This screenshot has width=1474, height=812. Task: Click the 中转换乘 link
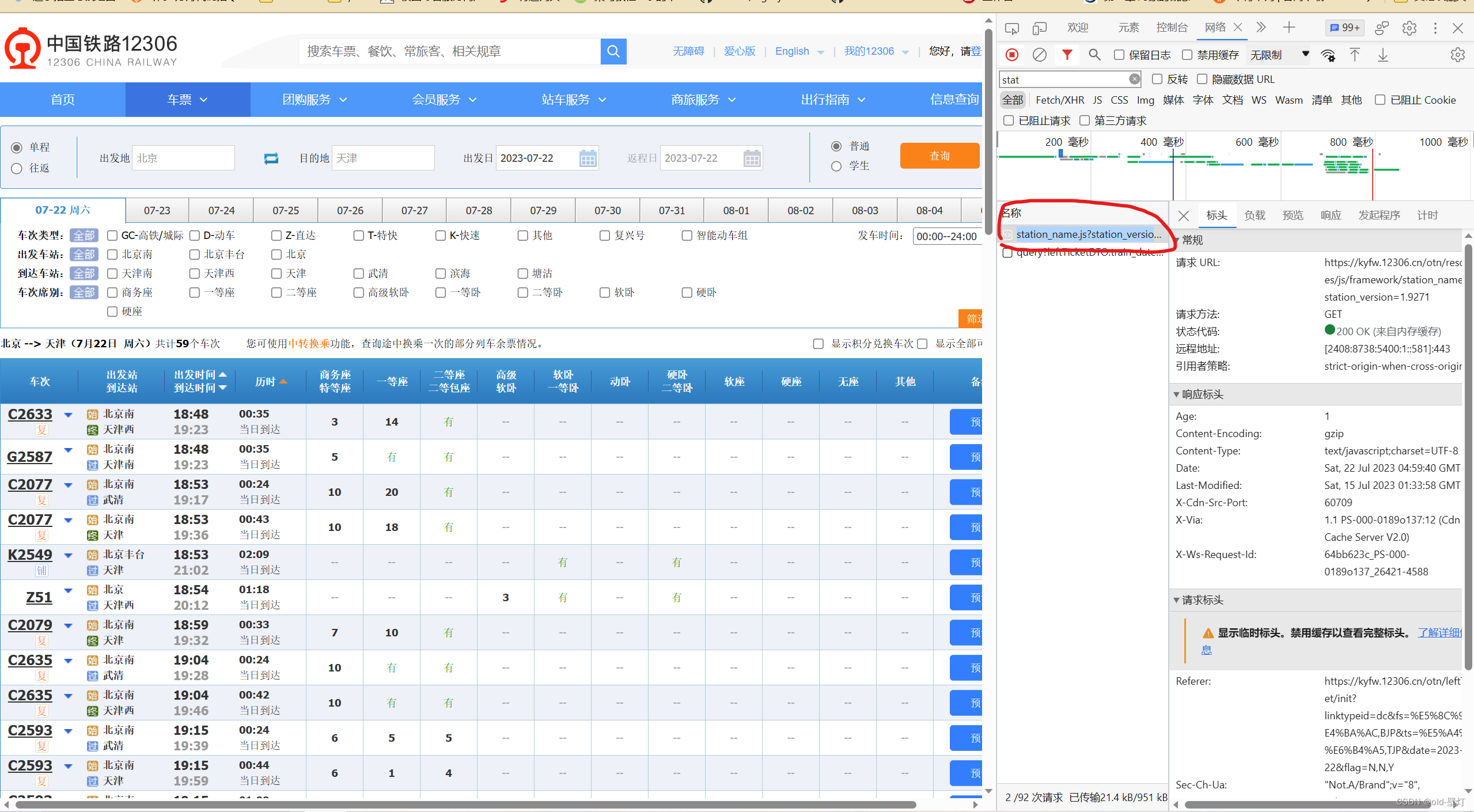click(x=309, y=344)
